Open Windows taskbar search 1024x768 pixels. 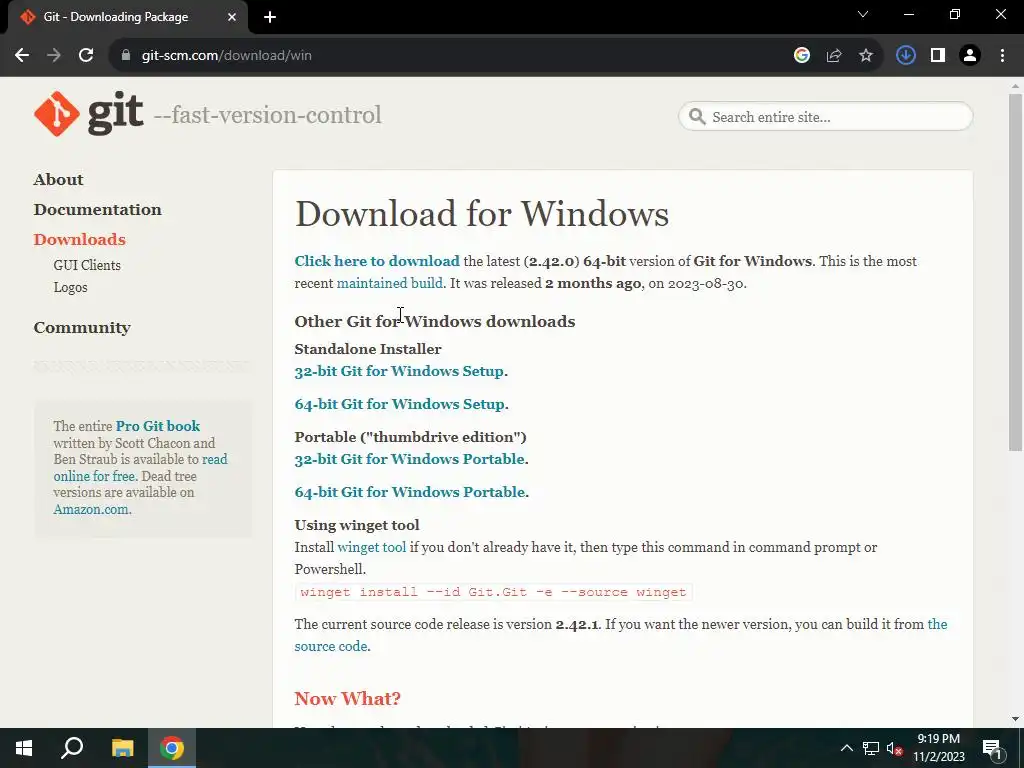pyautogui.click(x=72, y=748)
